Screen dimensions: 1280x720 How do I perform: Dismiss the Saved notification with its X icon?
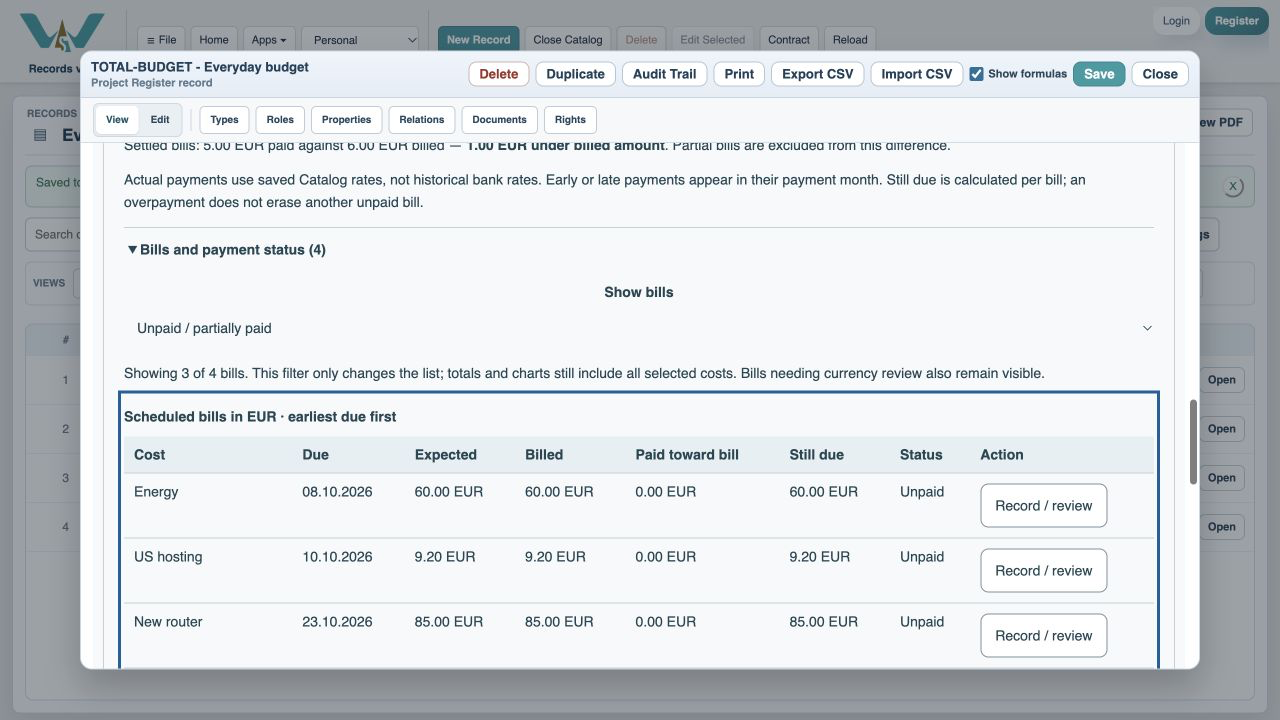pyautogui.click(x=1233, y=186)
